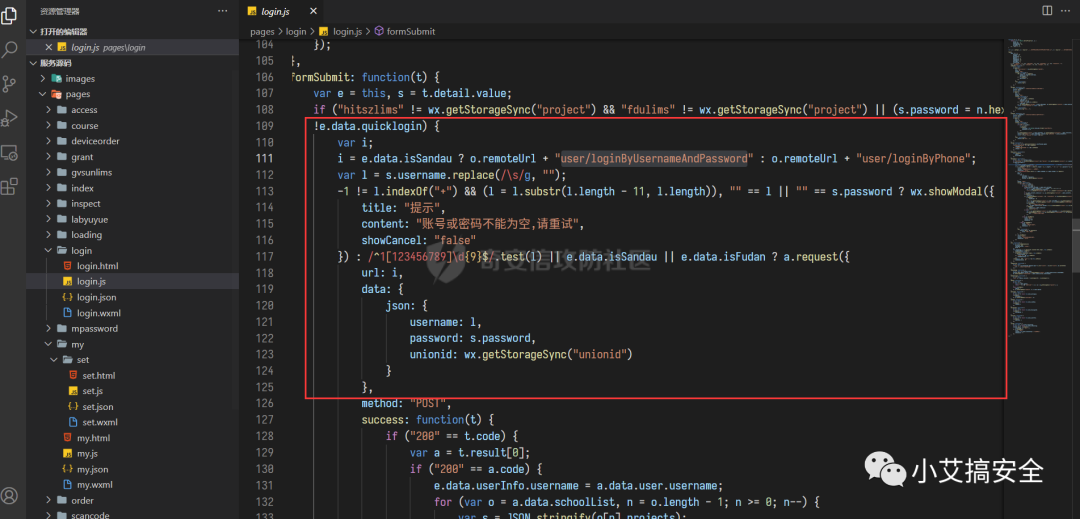Collapse the pages folder

click(78, 94)
